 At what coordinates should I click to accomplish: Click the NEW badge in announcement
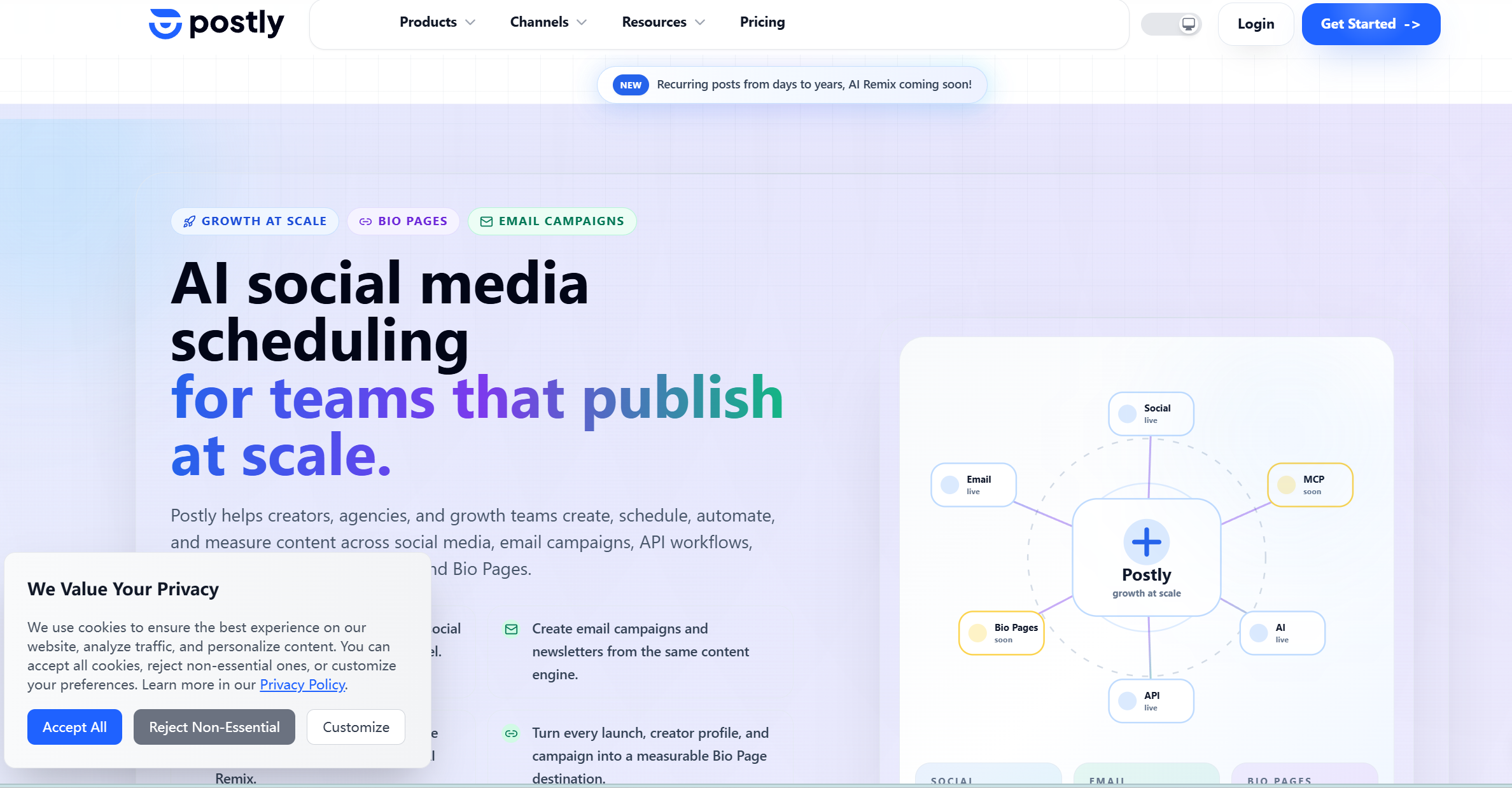(x=631, y=85)
